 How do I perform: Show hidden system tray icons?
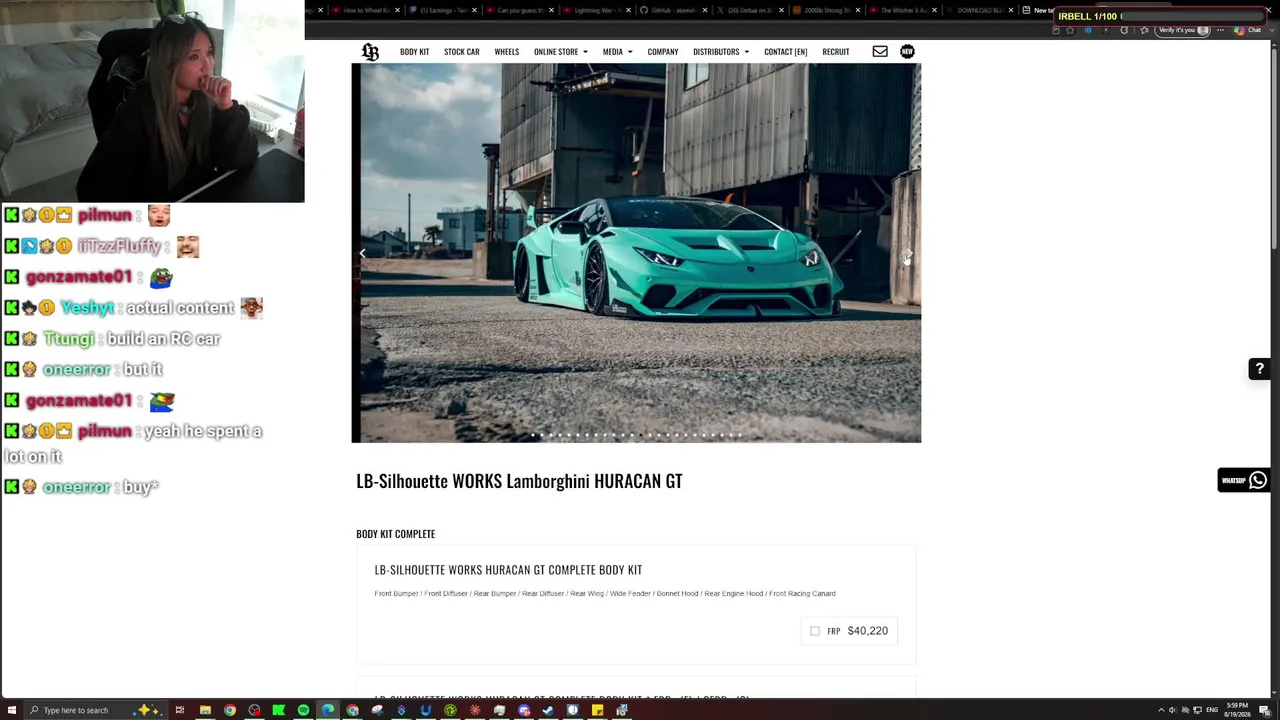pos(1161,710)
